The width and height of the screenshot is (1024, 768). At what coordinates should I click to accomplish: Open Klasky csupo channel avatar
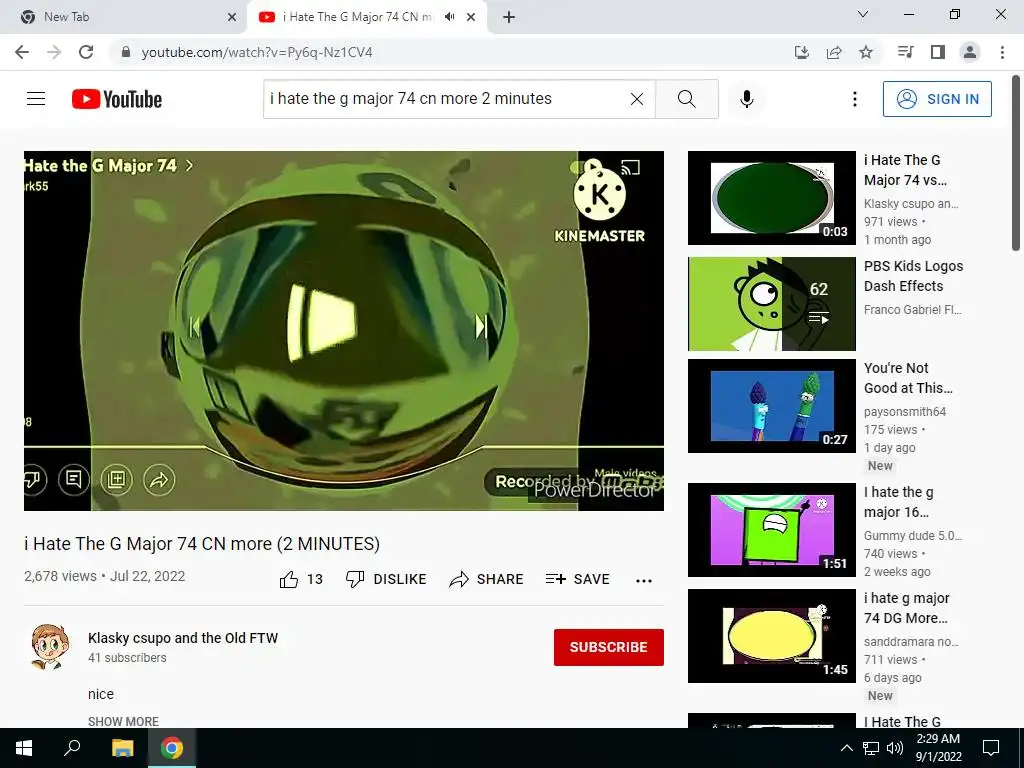[50, 647]
